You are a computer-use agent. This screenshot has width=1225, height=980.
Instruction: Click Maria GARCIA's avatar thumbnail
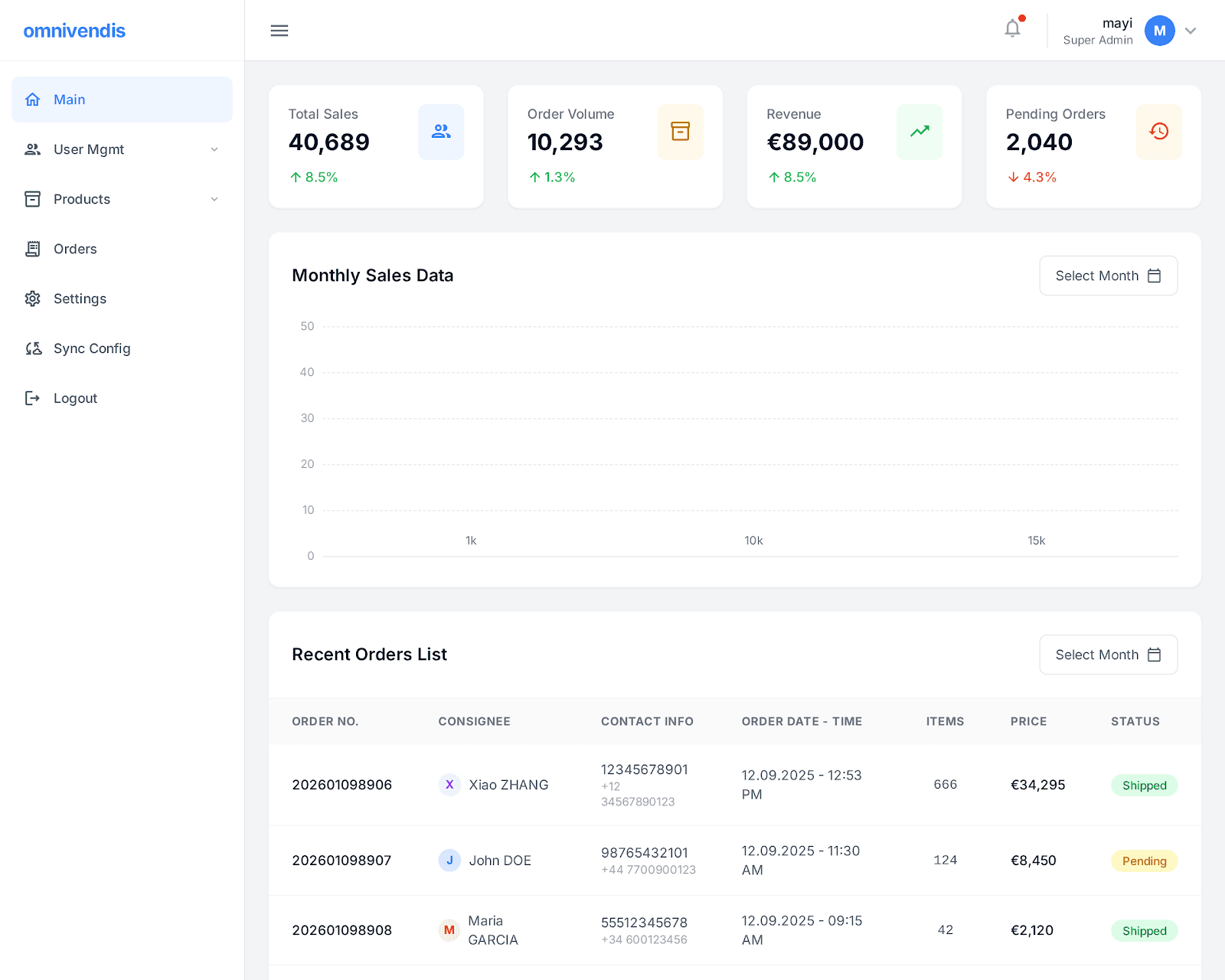pyautogui.click(x=449, y=930)
